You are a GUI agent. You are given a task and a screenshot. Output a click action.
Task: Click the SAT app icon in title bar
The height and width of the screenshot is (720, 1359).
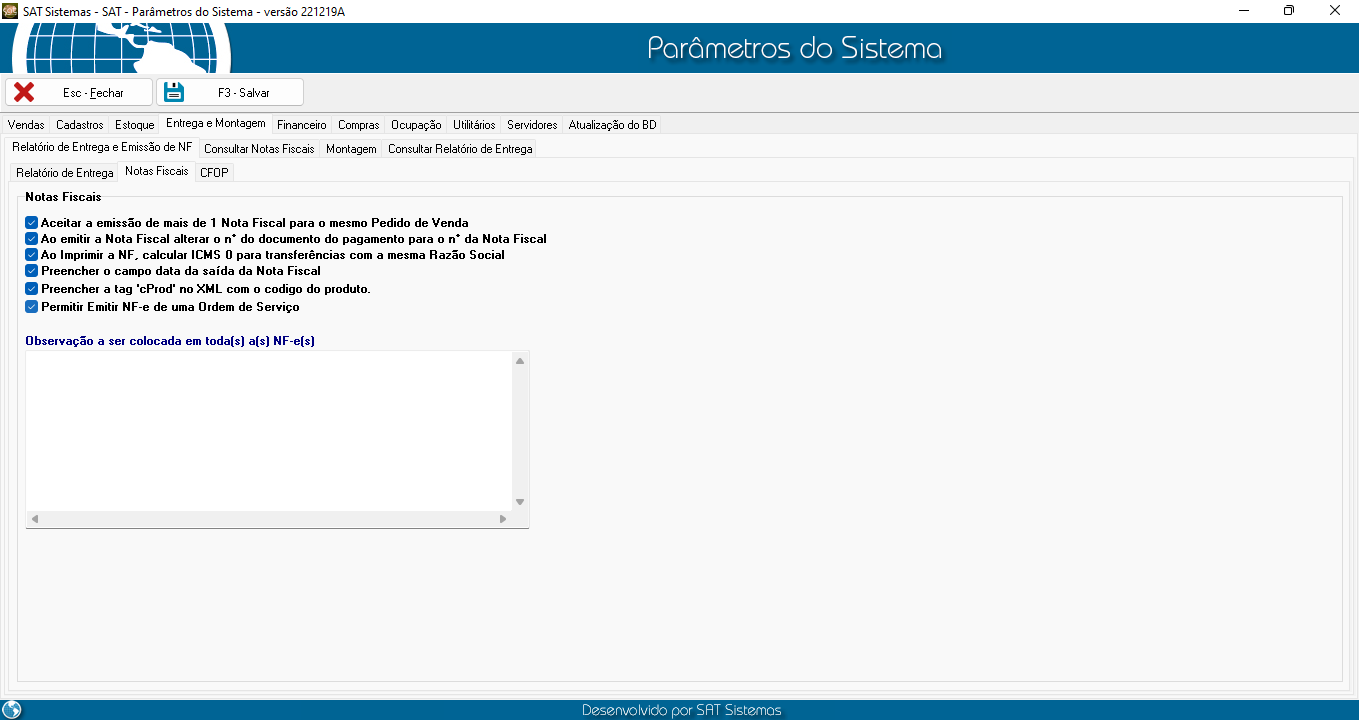pyautogui.click(x=10, y=10)
